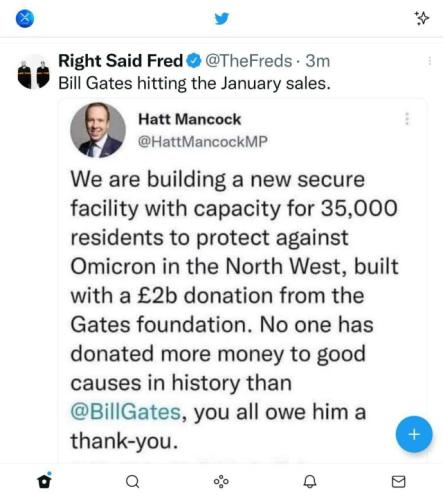
Task: View Right Said Fred profile picture
Action: 33,72
